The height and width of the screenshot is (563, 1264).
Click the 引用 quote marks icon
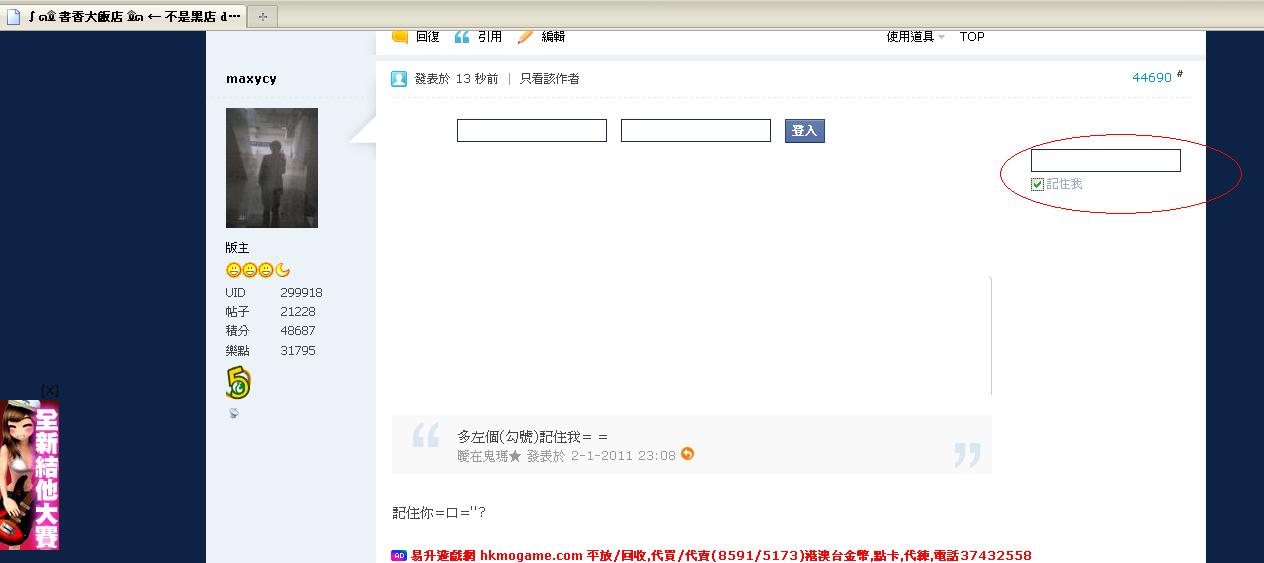[462, 37]
